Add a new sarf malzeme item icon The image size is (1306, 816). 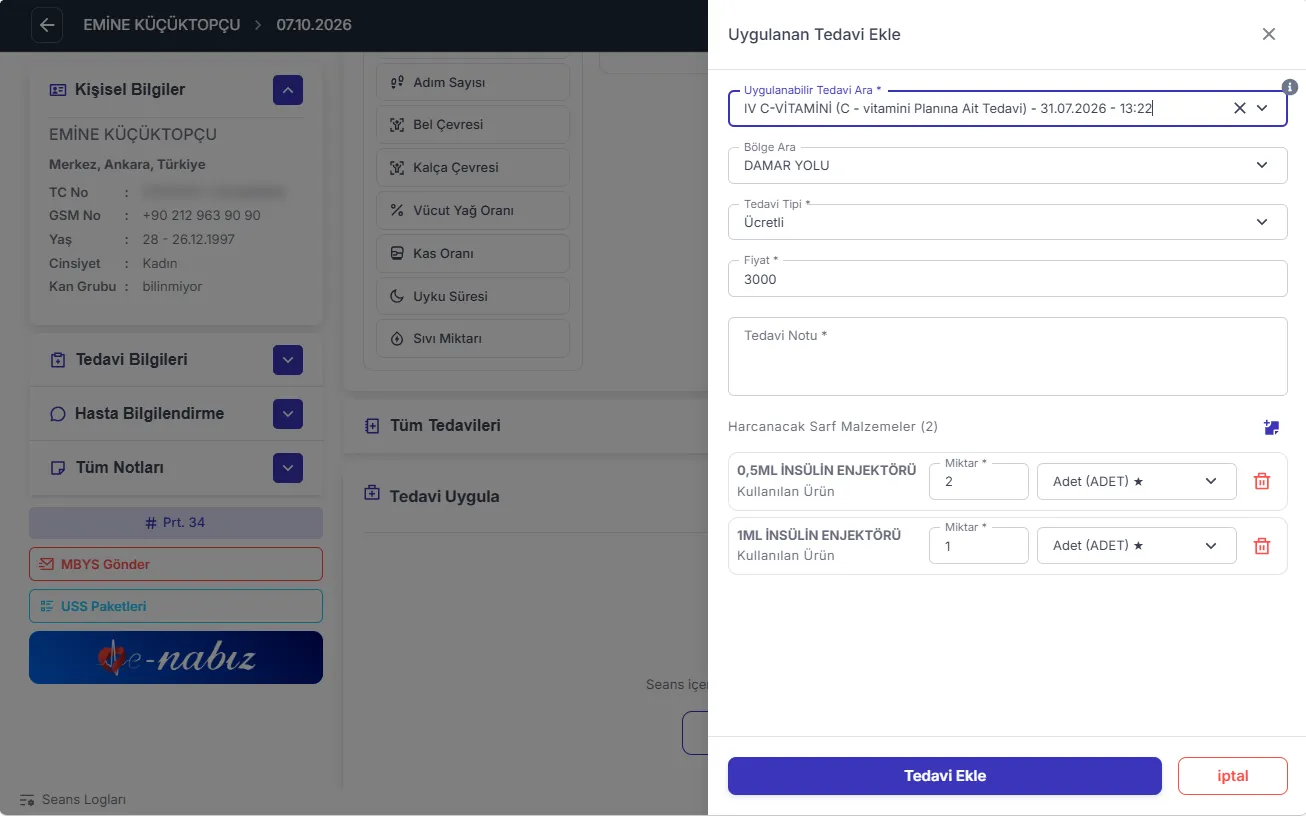tap(1271, 427)
